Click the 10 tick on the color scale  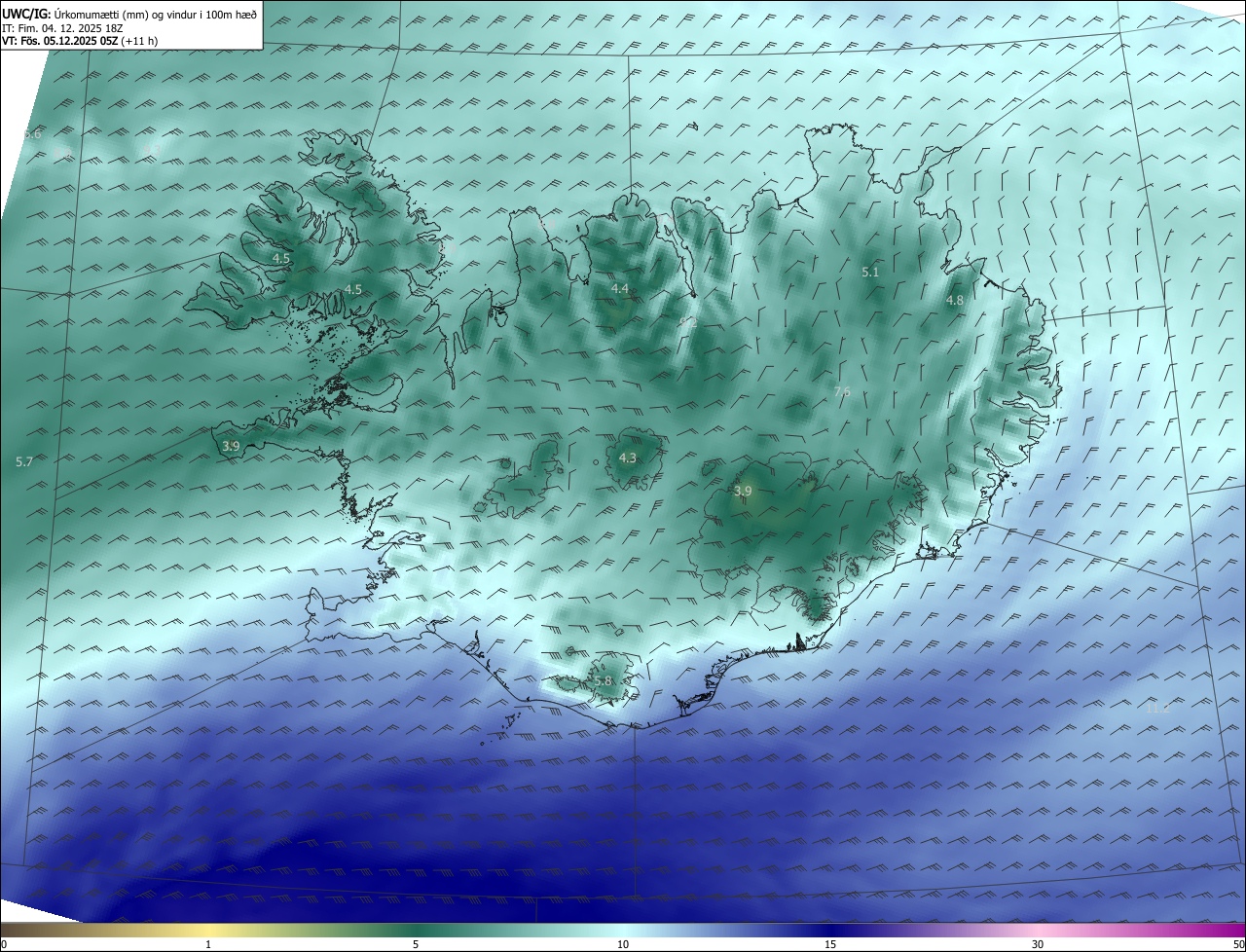623,944
